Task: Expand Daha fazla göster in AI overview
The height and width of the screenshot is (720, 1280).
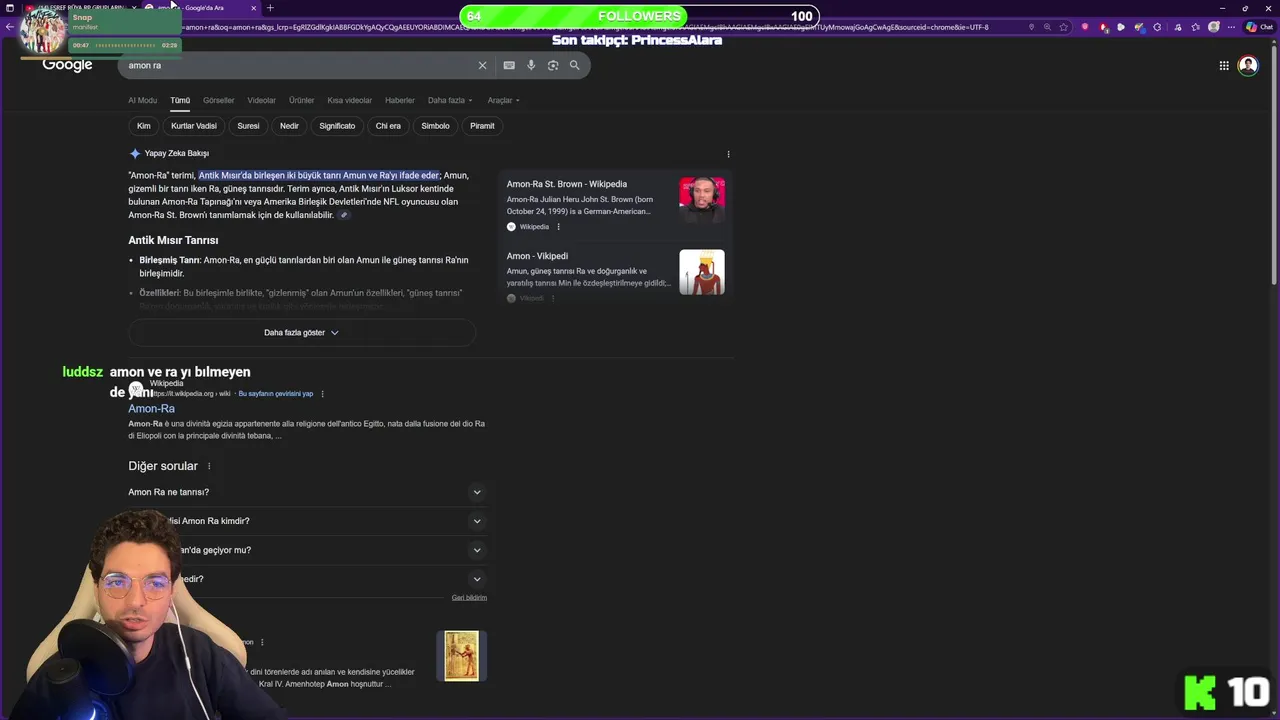Action: [x=302, y=333]
